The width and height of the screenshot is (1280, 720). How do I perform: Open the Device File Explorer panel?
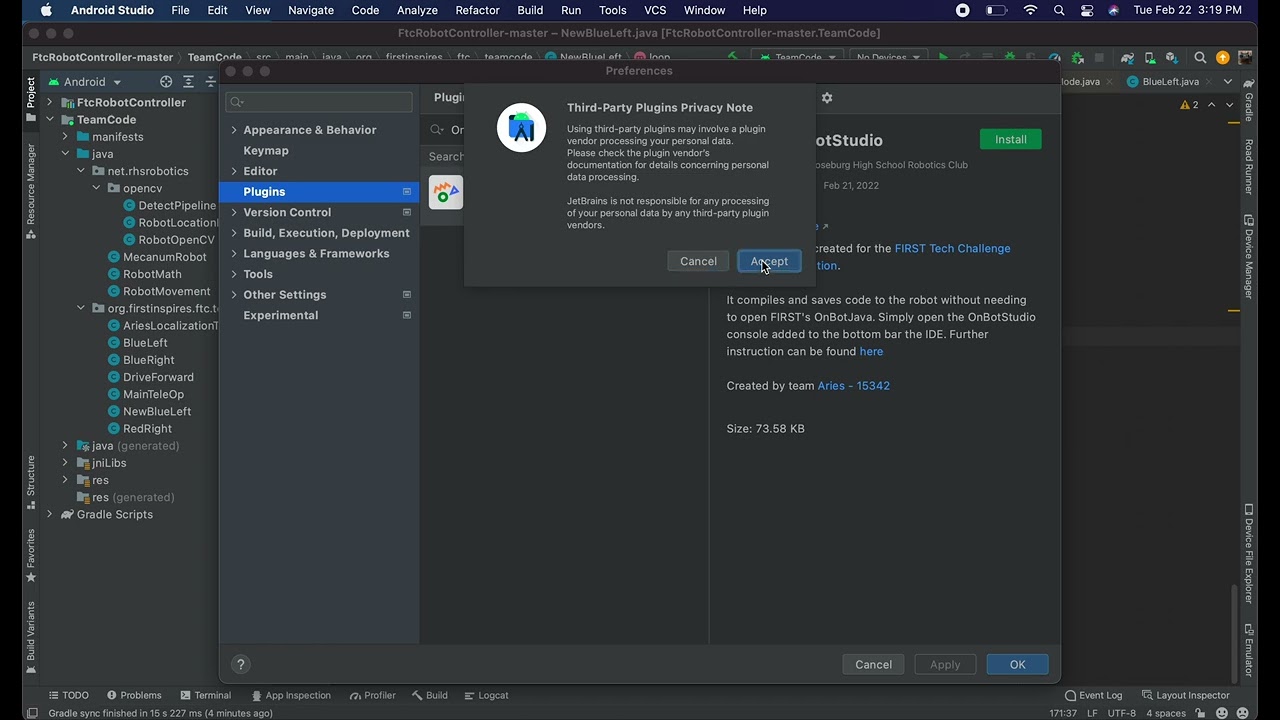[1249, 553]
